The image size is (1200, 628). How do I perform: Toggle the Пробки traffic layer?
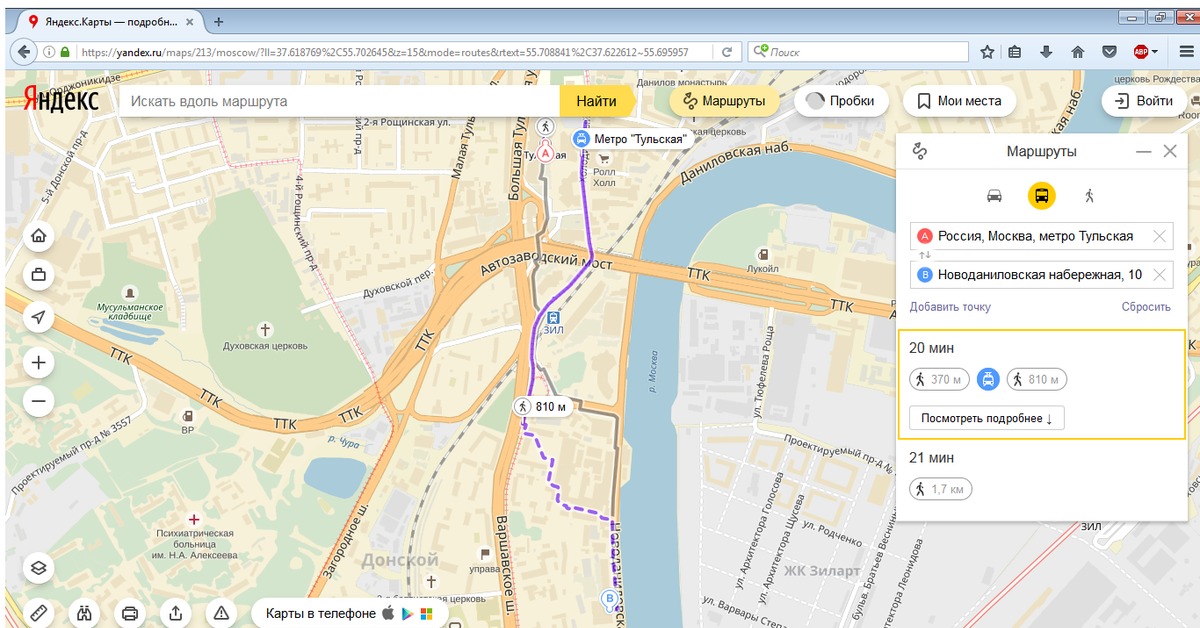(840, 101)
